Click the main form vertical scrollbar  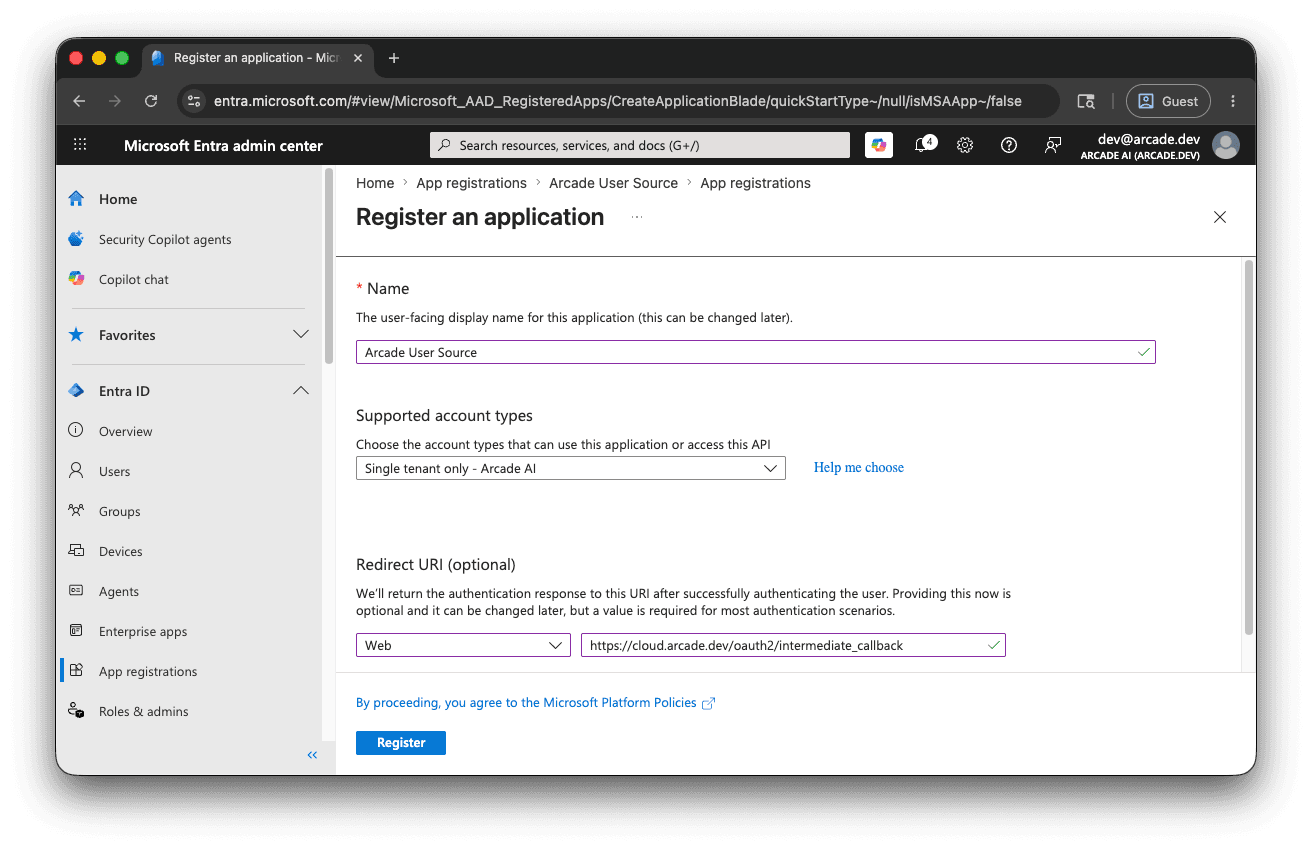pyautogui.click(x=1248, y=447)
